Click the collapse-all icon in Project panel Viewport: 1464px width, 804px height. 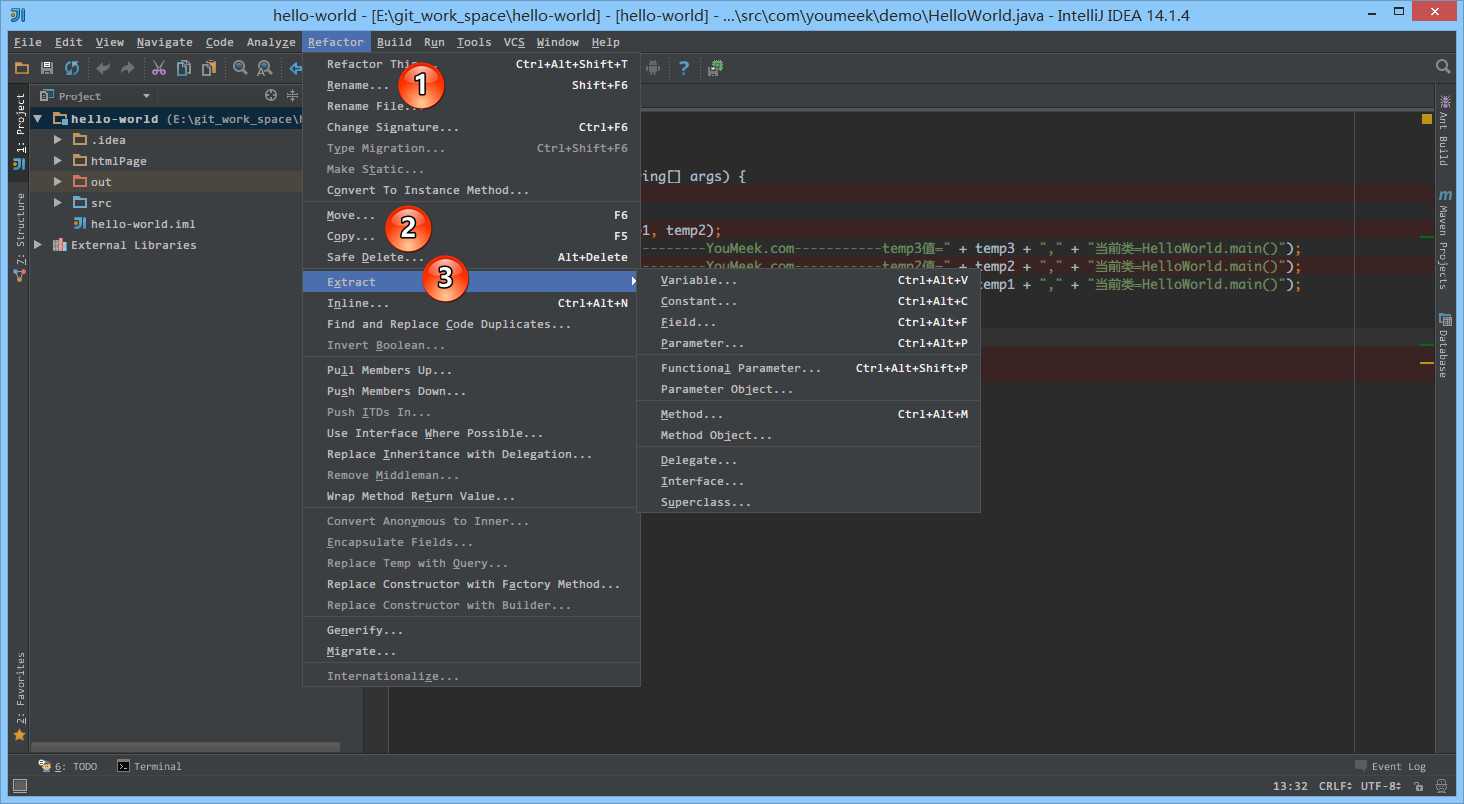(x=292, y=96)
